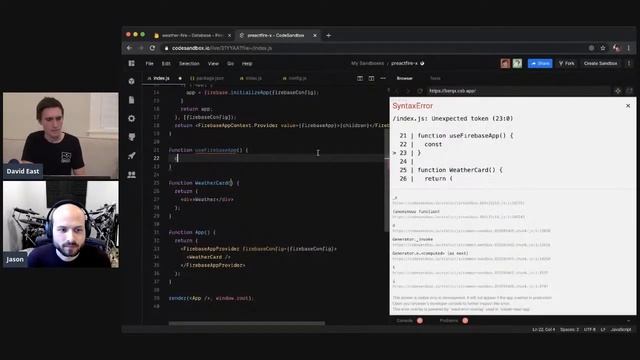Open the View menu
640x360 pixels.
213,64
